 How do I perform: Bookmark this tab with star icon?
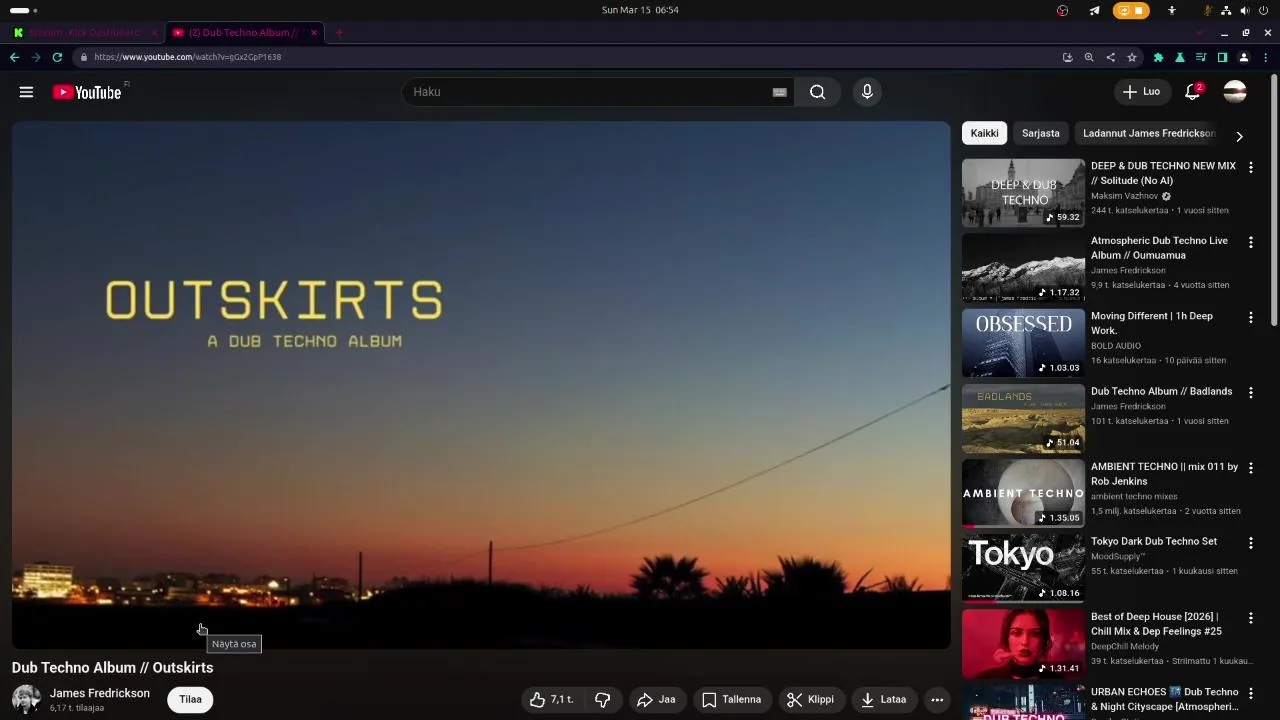pyautogui.click(x=1132, y=57)
